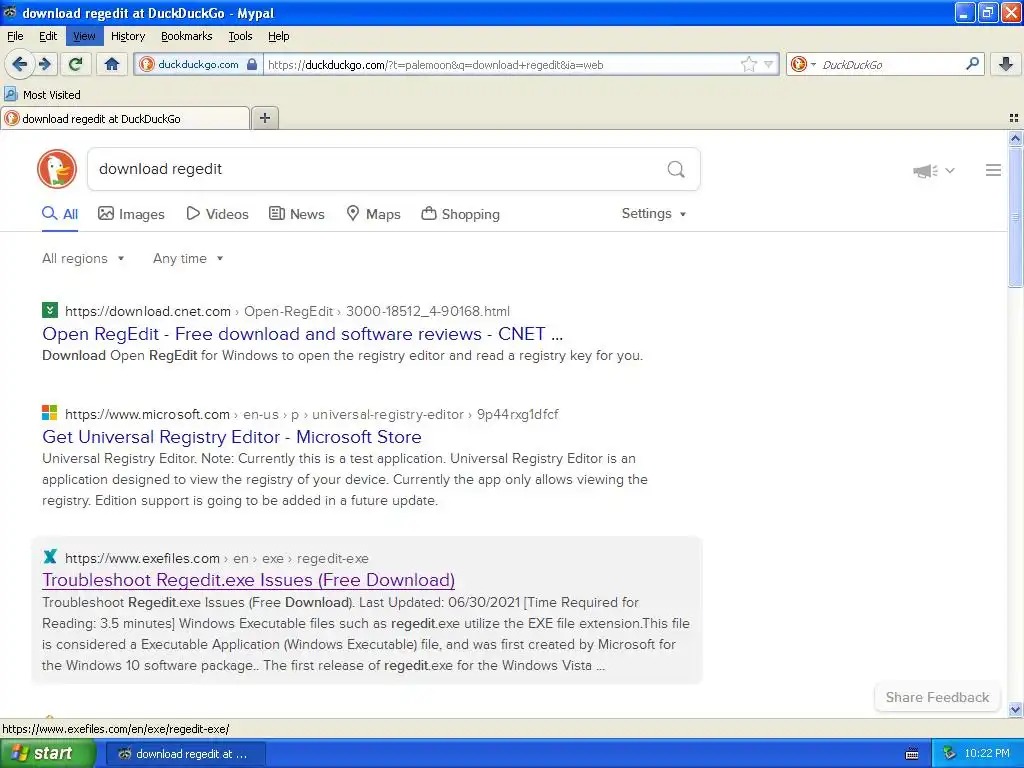Screen dimensions: 1024x768
Task: Open the File menu
Action: pyautogui.click(x=15, y=36)
